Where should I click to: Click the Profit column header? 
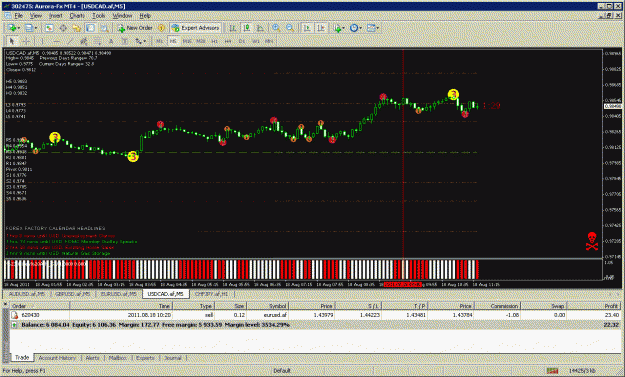click(594, 306)
